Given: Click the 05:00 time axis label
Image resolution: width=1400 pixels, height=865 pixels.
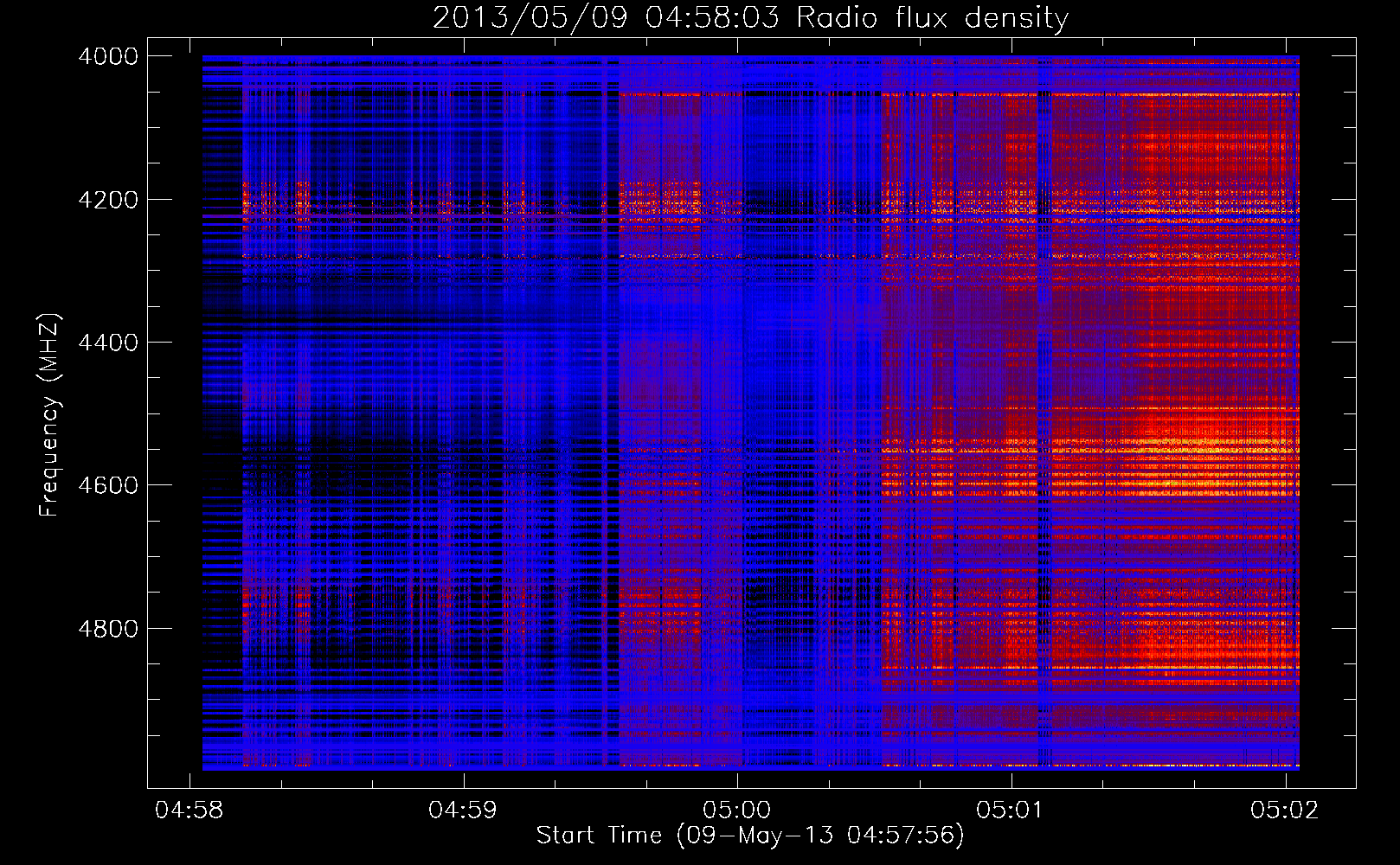Looking at the screenshot, I should (736, 810).
